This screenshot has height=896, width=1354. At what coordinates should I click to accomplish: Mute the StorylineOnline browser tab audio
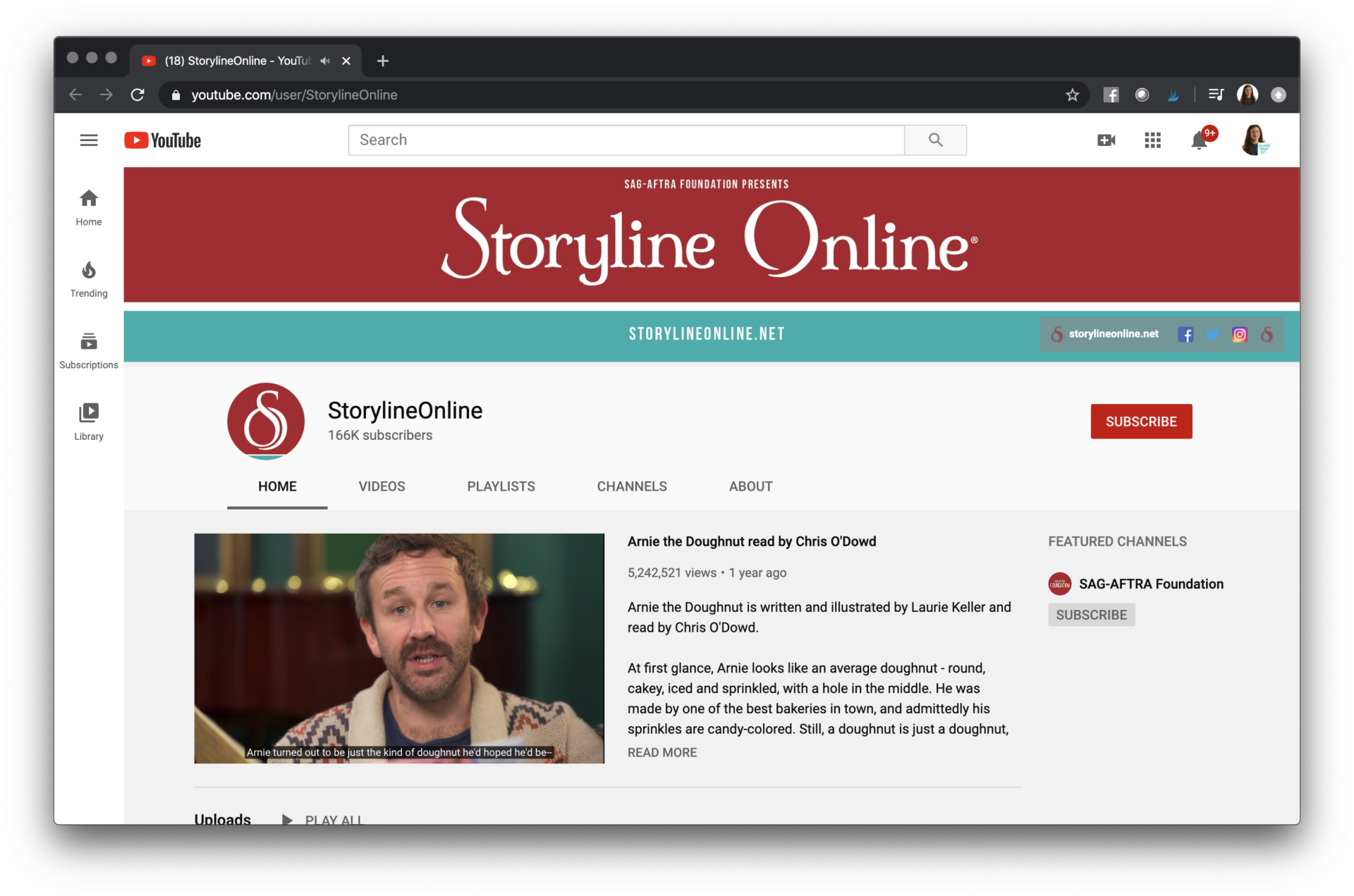325,61
